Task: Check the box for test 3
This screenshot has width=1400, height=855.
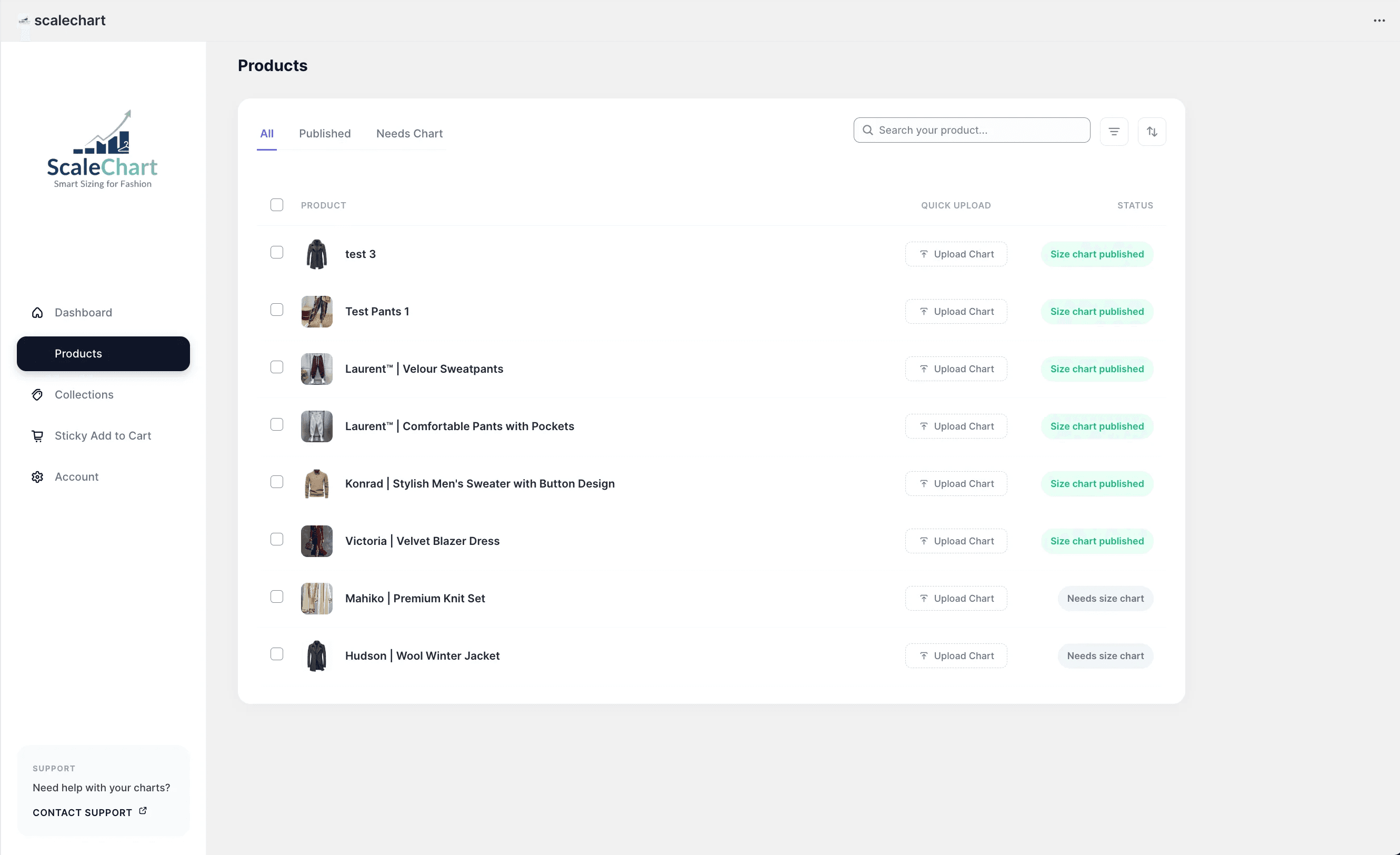Action: [277, 252]
